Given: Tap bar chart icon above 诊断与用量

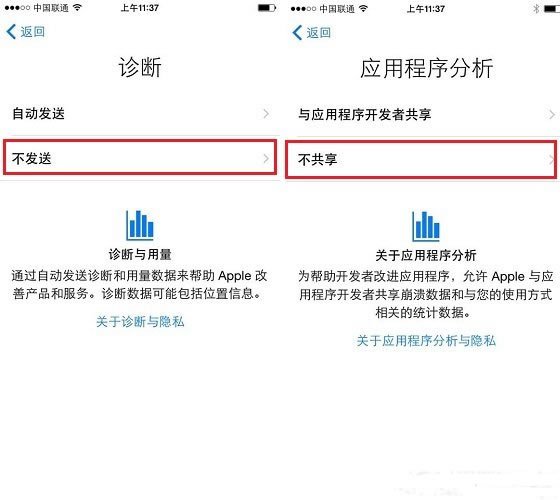Looking at the screenshot, I should click(140, 225).
